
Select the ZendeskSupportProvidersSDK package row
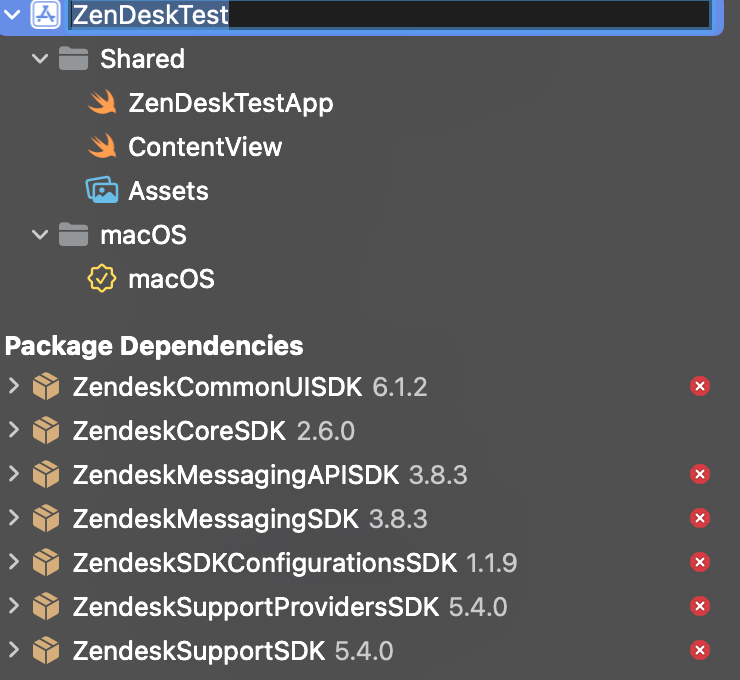point(255,607)
